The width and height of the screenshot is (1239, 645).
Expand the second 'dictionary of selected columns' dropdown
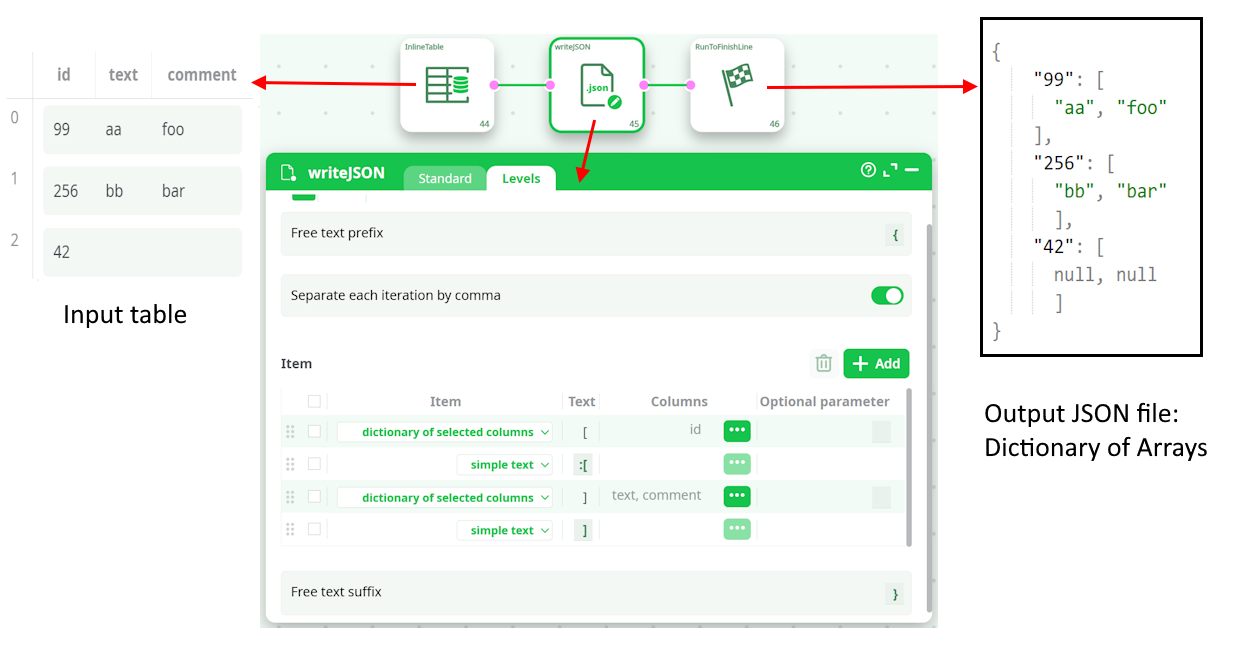[445, 497]
